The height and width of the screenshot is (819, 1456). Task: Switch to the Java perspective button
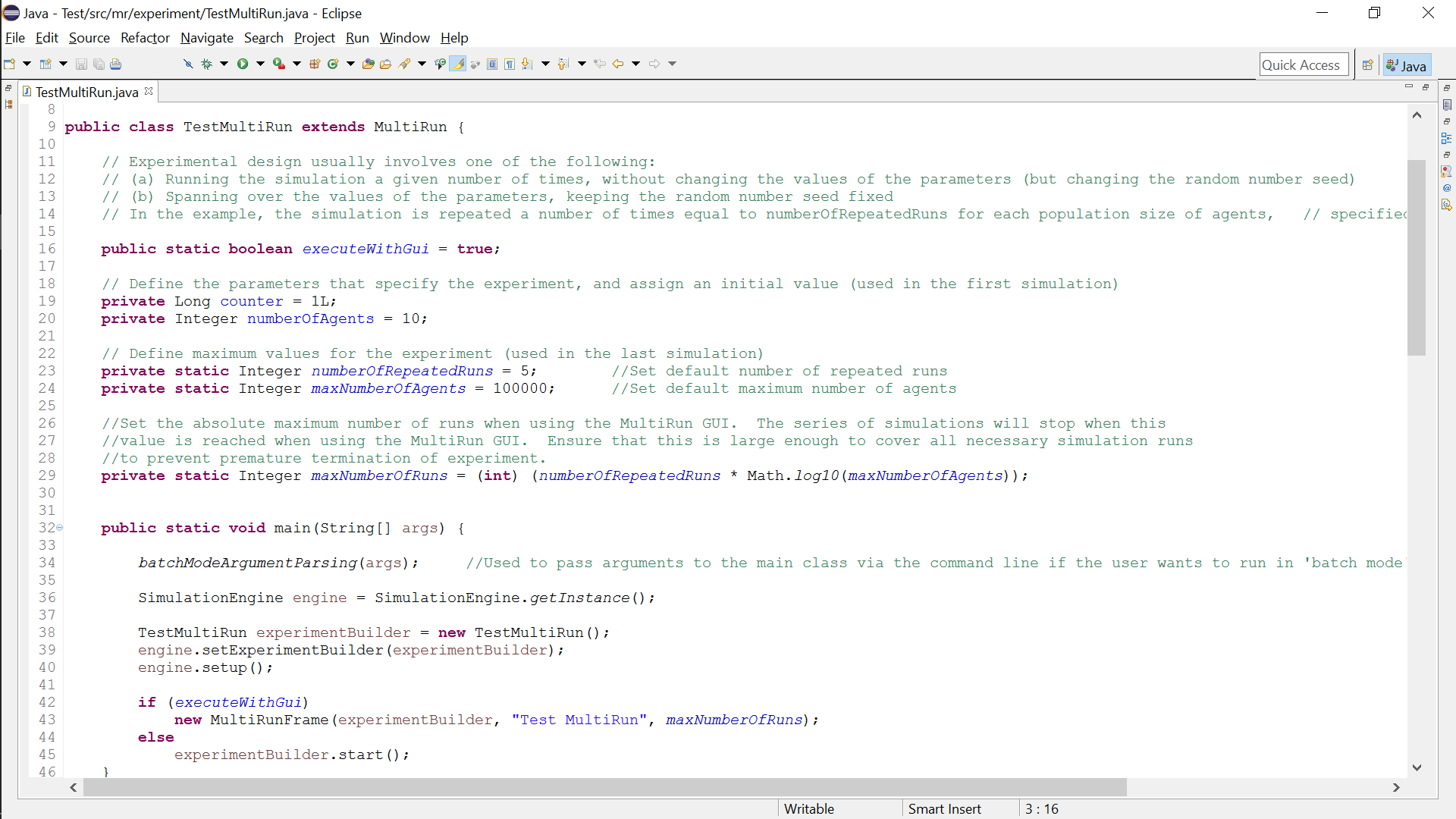pos(1407,65)
